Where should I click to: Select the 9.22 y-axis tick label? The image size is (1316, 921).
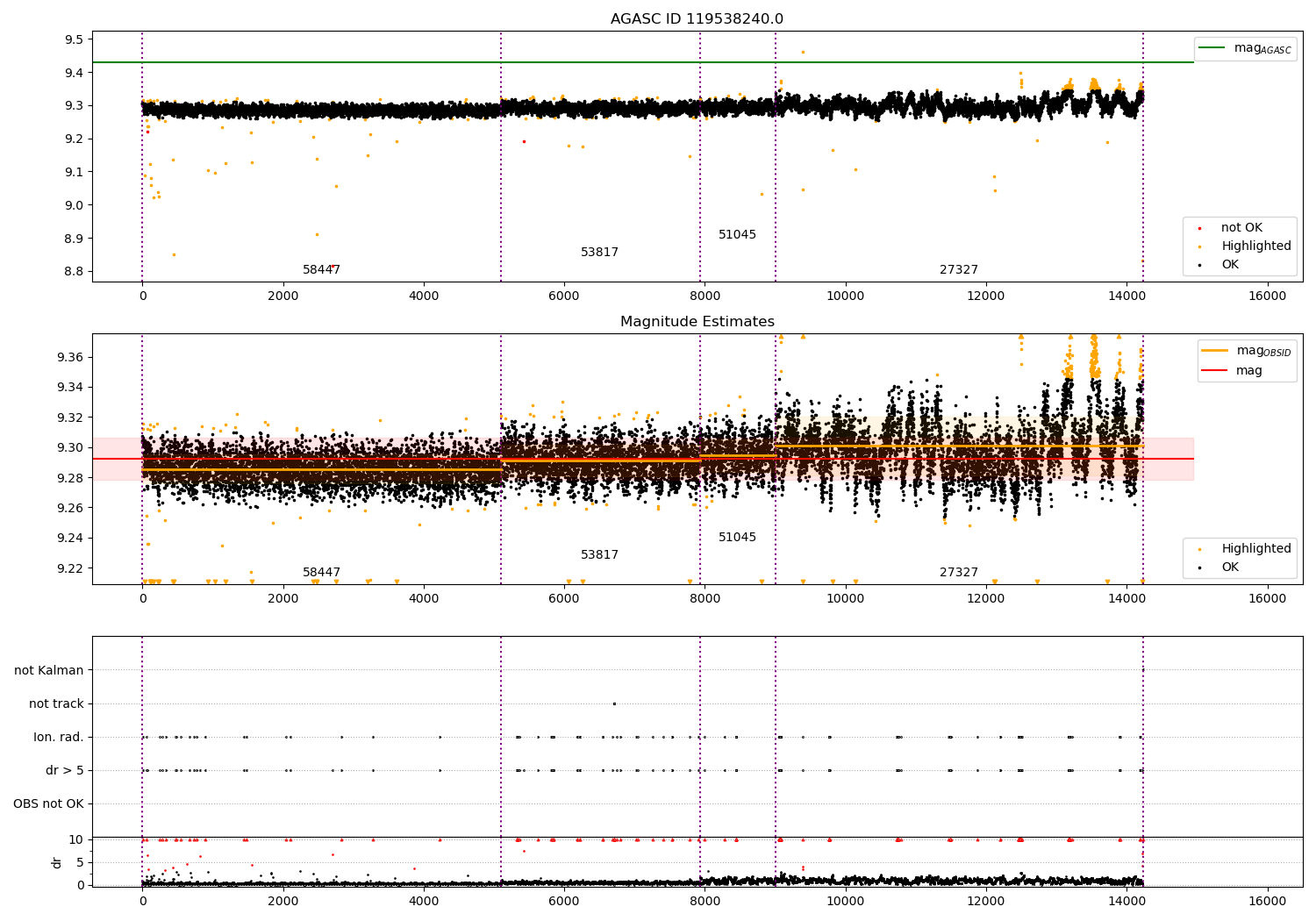click(70, 568)
